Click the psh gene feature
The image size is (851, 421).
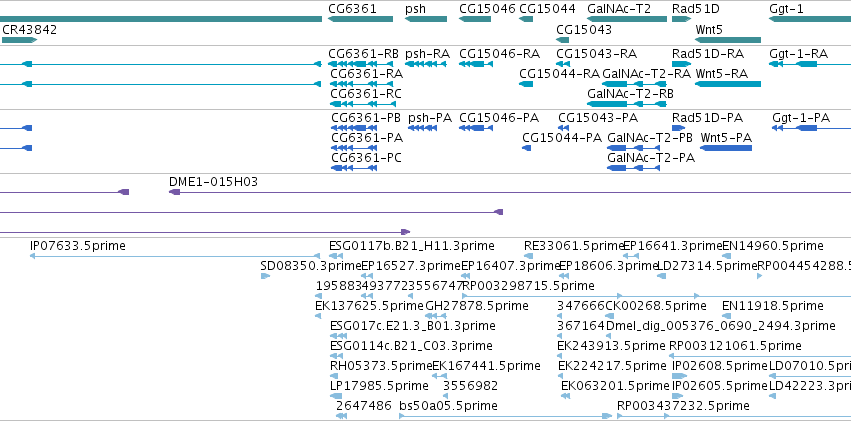[x=426, y=19]
